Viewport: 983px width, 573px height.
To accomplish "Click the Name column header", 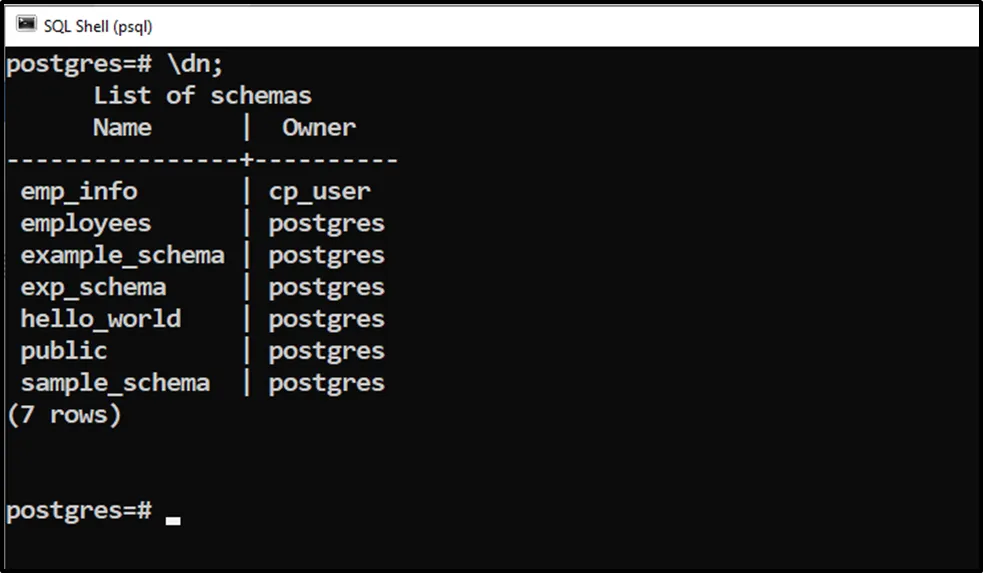I will pos(122,128).
